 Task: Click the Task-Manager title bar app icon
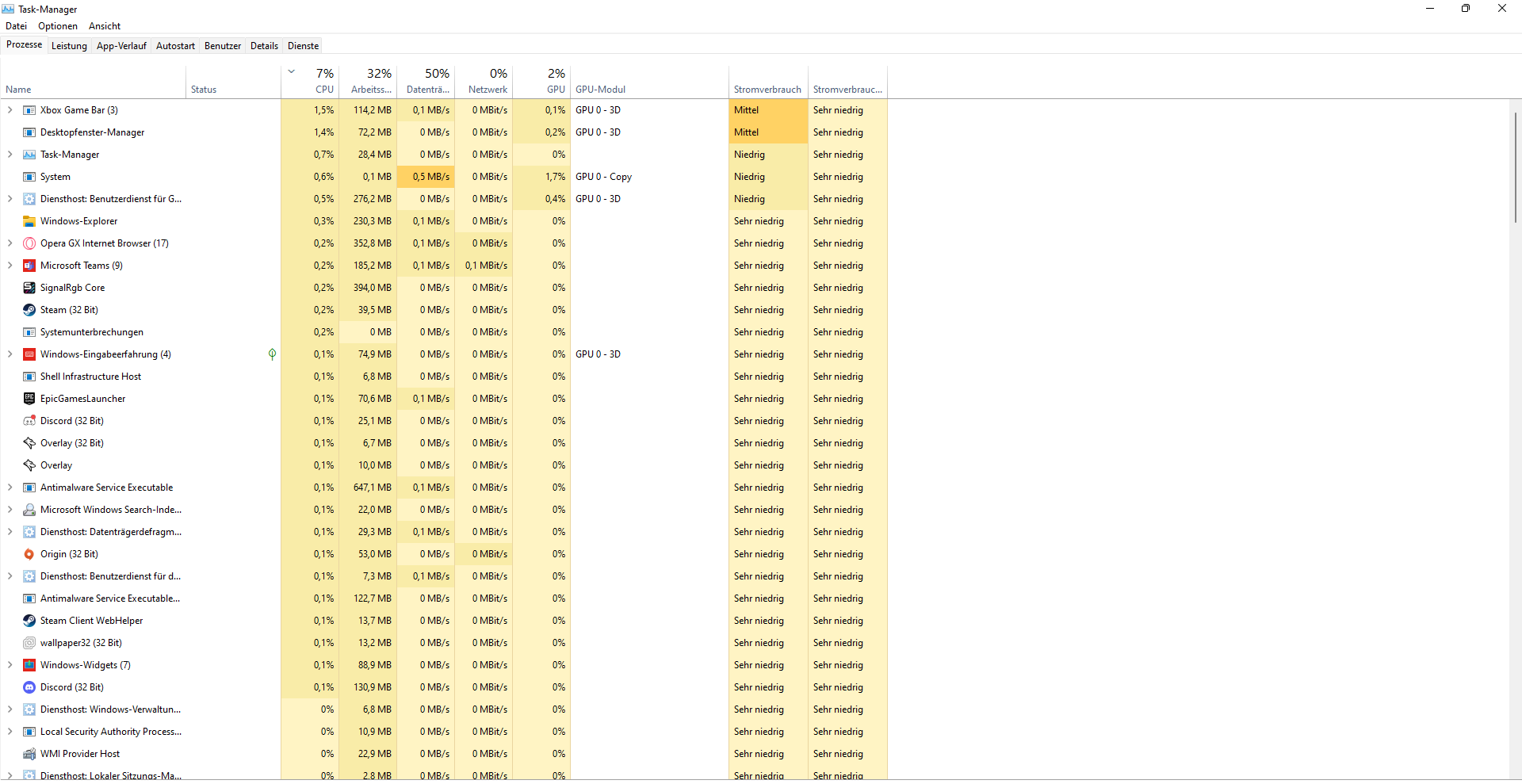click(x=8, y=9)
